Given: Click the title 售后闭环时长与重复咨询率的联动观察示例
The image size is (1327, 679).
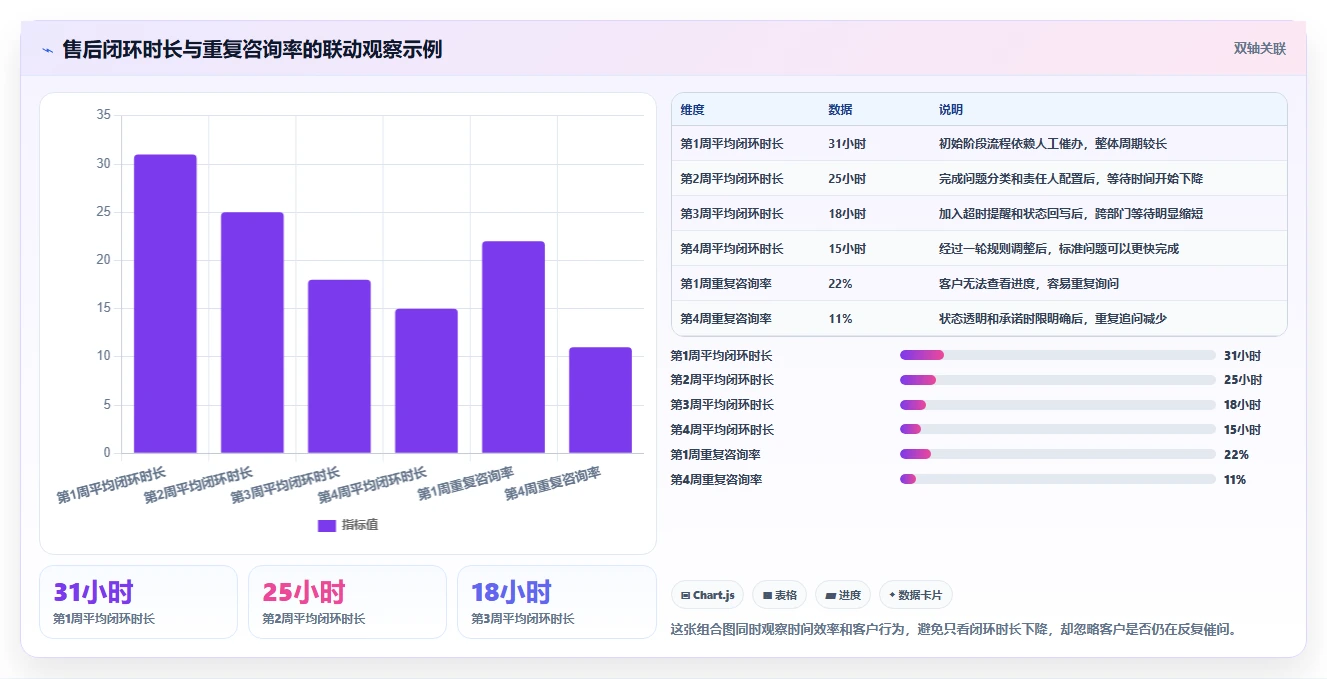Looking at the screenshot, I should tap(252, 49).
